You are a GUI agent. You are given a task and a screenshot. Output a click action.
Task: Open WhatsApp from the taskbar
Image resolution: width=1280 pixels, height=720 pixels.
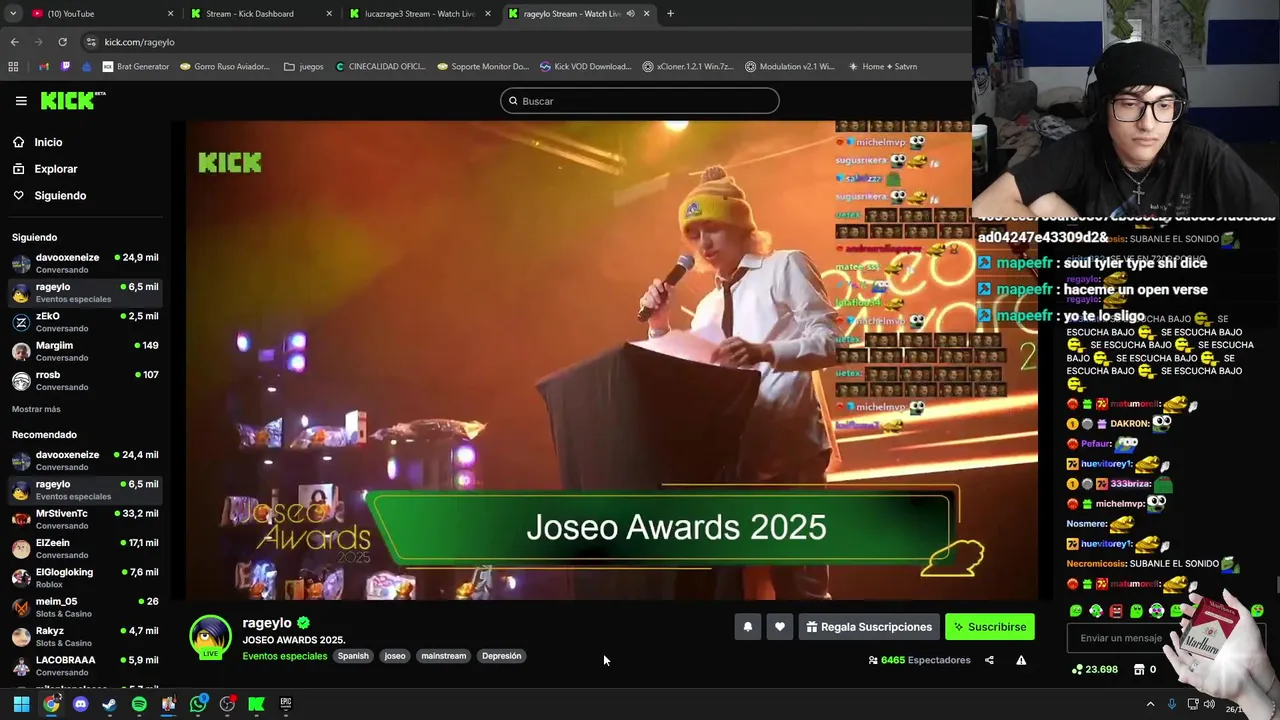(x=198, y=704)
